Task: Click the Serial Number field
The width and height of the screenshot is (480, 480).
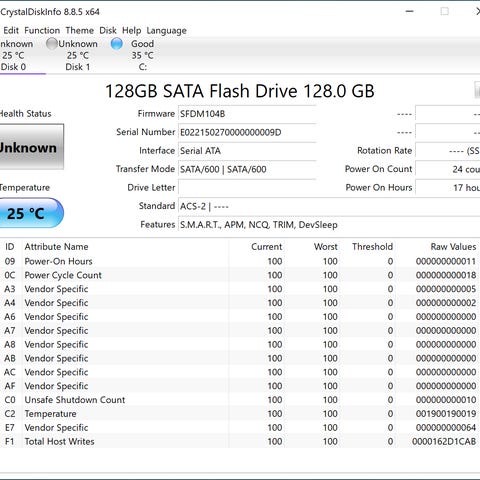Action: (247, 132)
